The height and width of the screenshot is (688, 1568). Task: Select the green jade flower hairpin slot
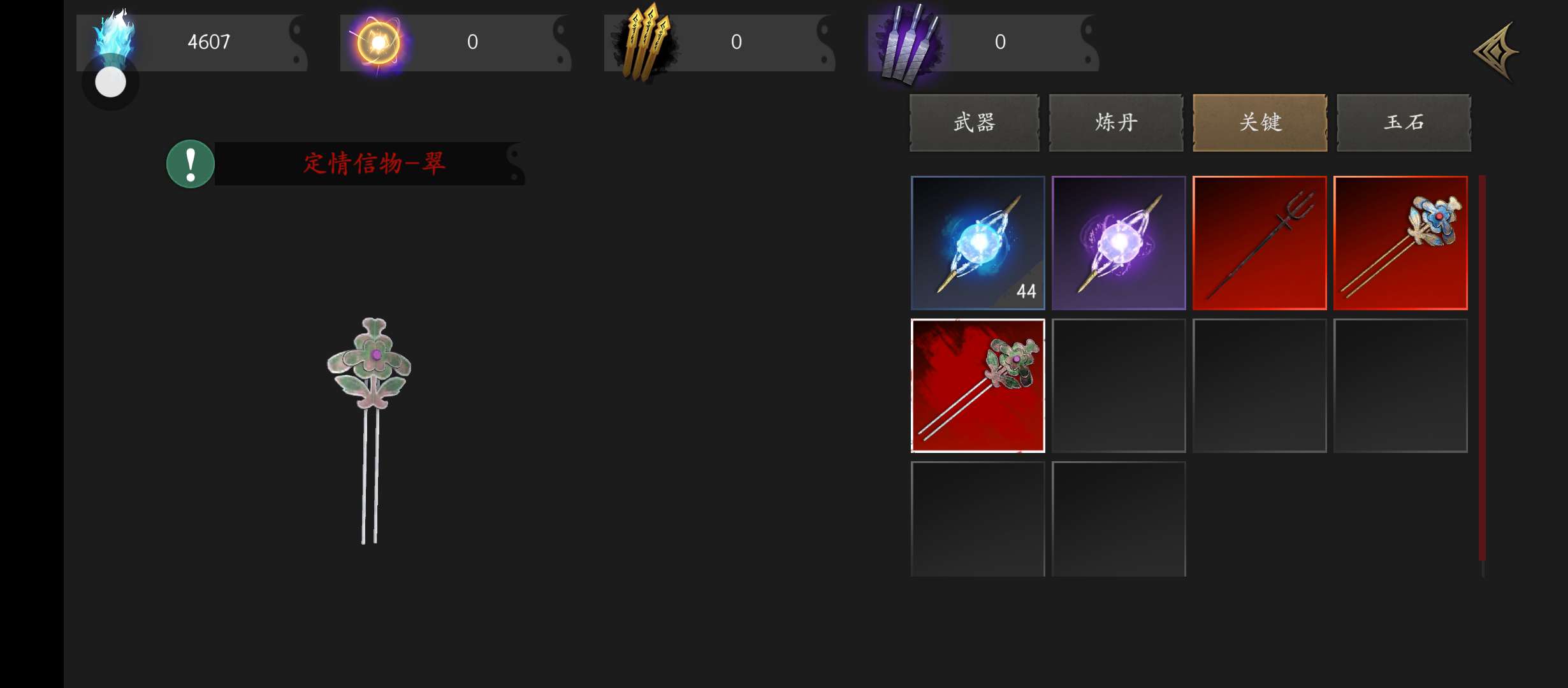coord(978,385)
